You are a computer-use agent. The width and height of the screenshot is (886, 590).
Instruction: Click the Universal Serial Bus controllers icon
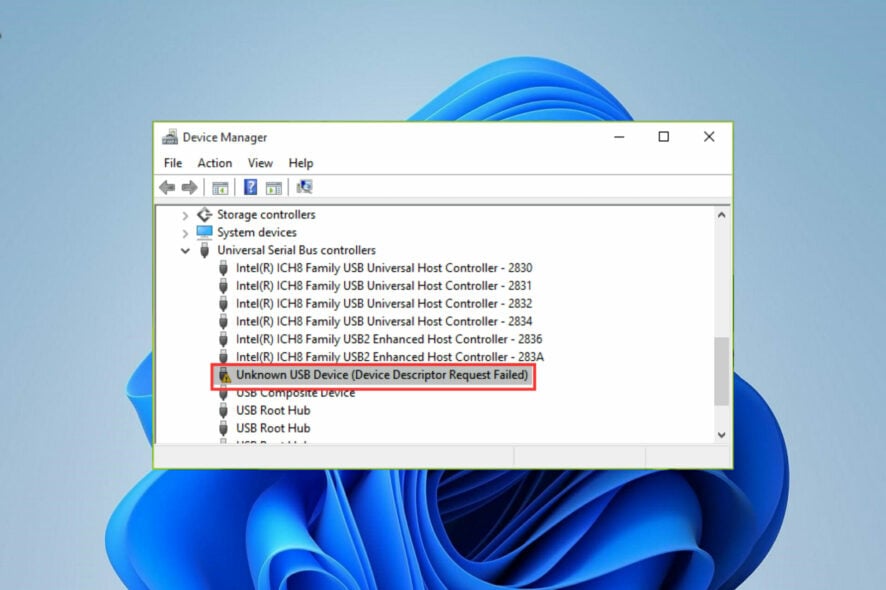coord(205,250)
